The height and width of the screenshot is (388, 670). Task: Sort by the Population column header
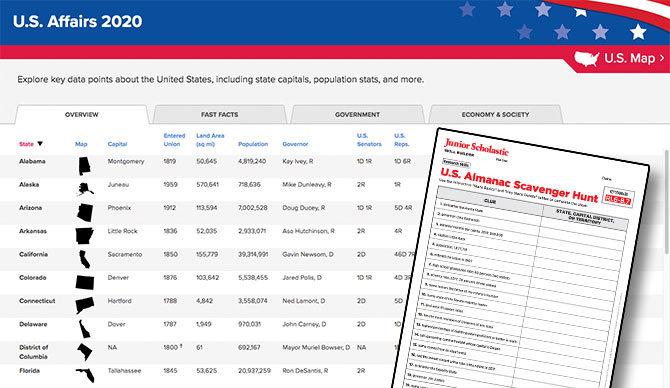click(253, 144)
